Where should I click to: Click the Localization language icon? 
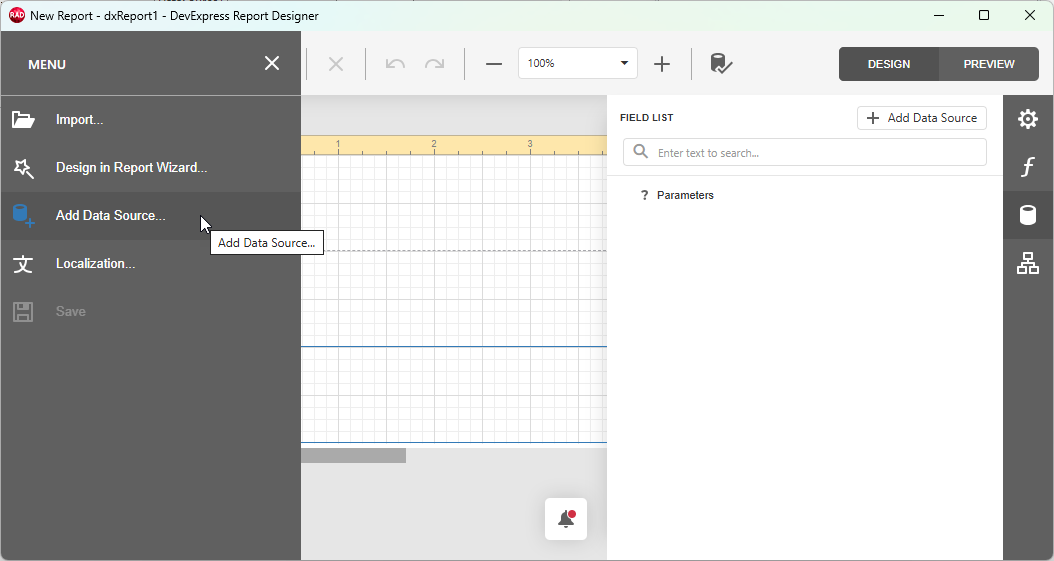point(23,264)
